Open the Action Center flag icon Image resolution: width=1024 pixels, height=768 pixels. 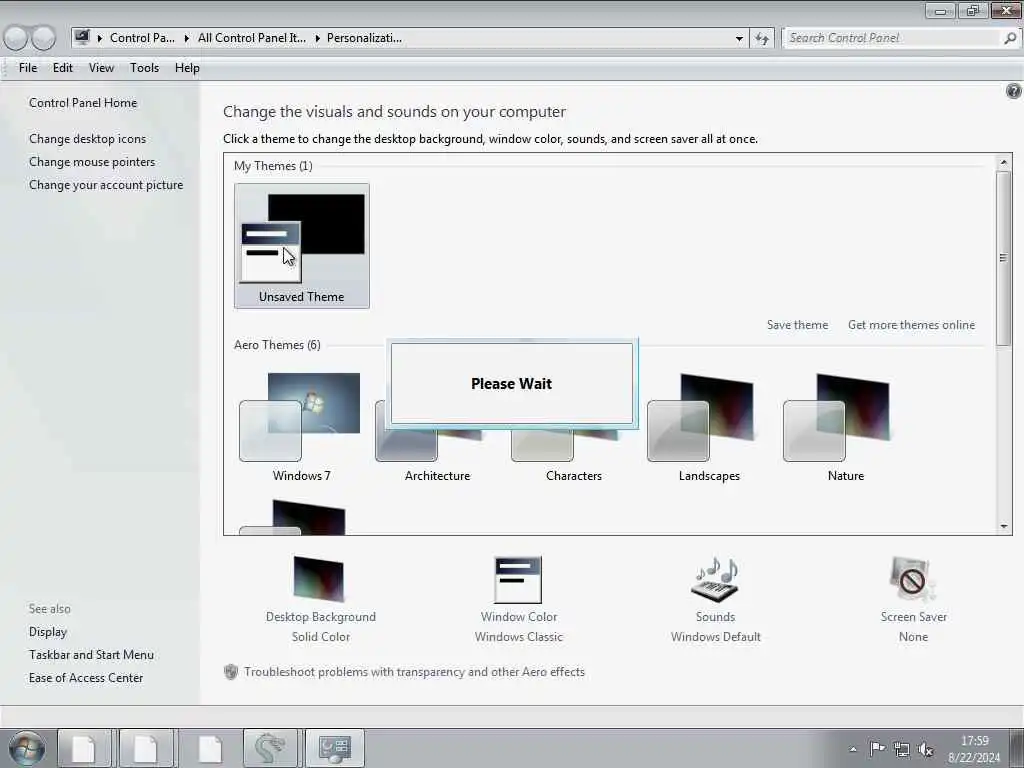click(x=877, y=748)
